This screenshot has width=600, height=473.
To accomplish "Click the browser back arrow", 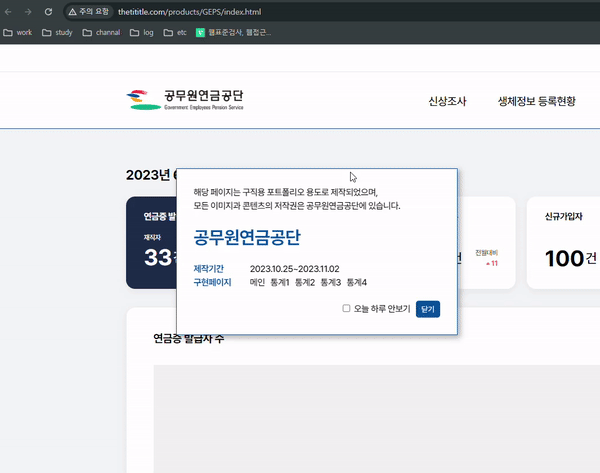I will click(8, 12).
